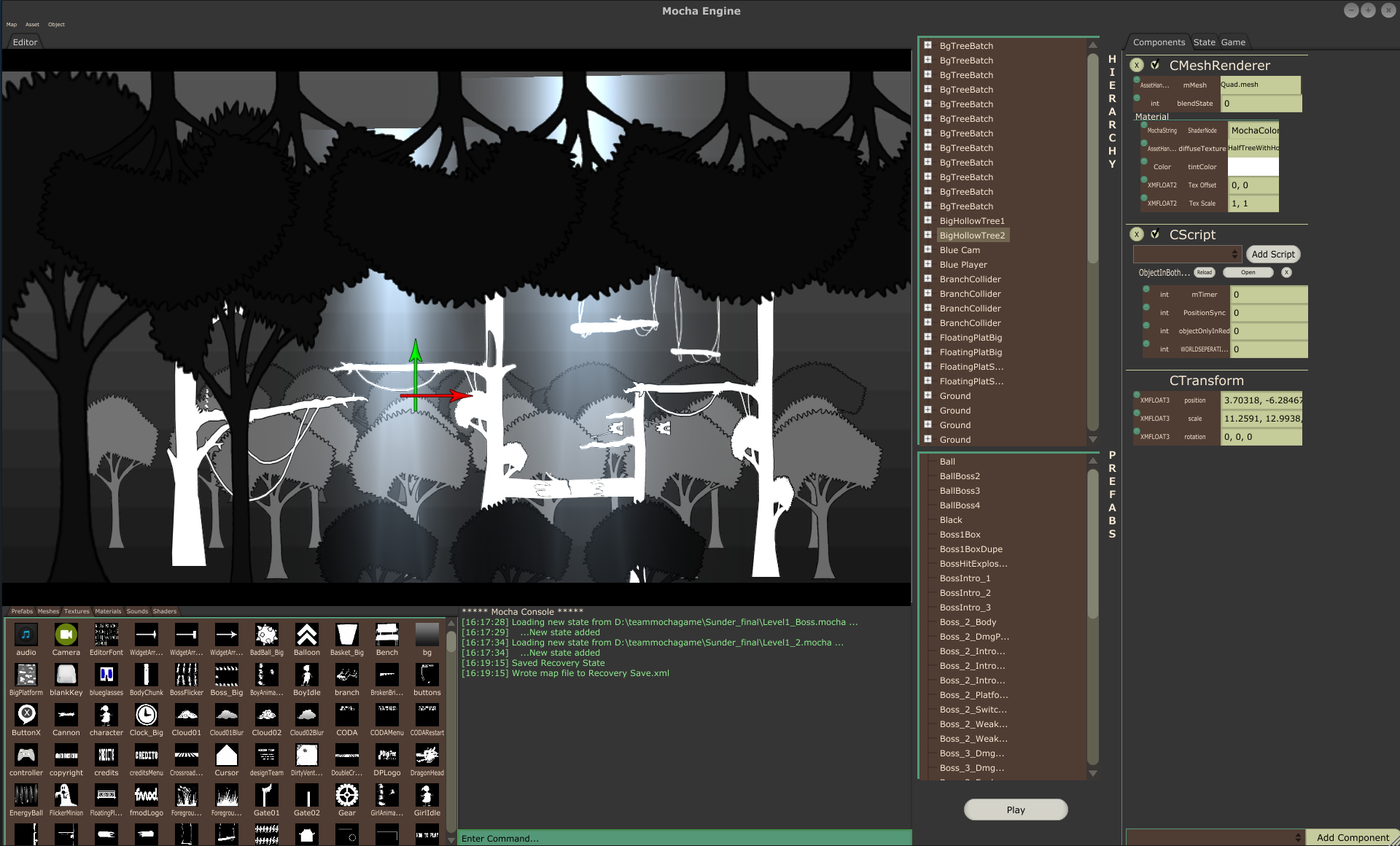Select the Balloon prefab icon

point(307,634)
